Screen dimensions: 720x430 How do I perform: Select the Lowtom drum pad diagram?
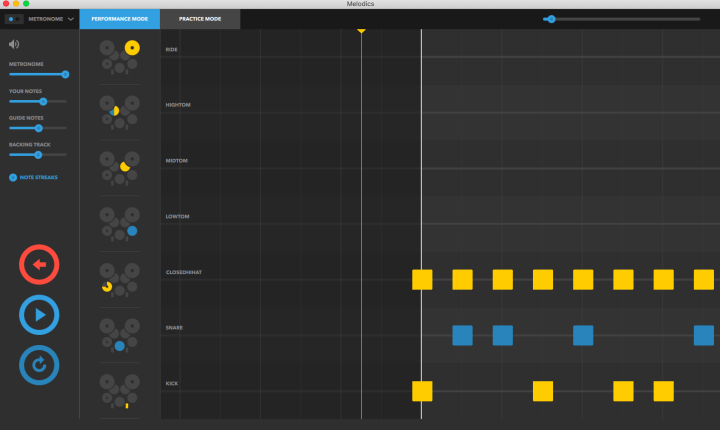119,224
